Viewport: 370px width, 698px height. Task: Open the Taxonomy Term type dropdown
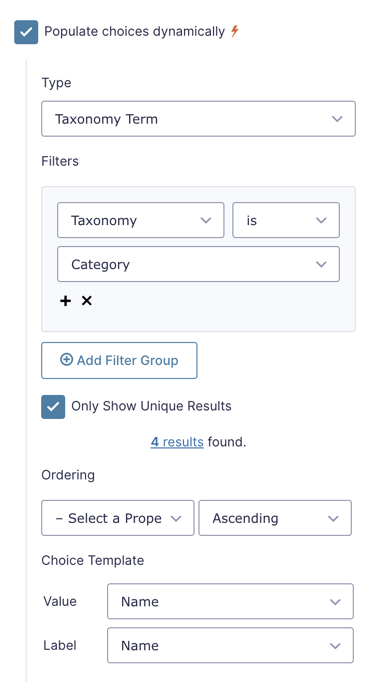[x=198, y=119]
